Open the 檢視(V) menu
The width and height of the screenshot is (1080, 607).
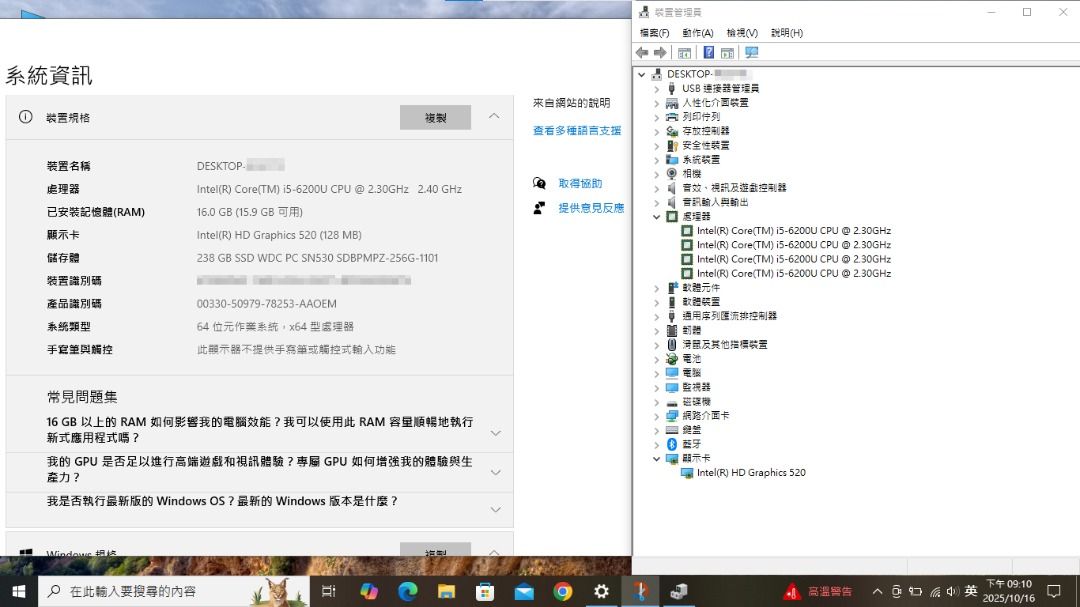(x=742, y=33)
